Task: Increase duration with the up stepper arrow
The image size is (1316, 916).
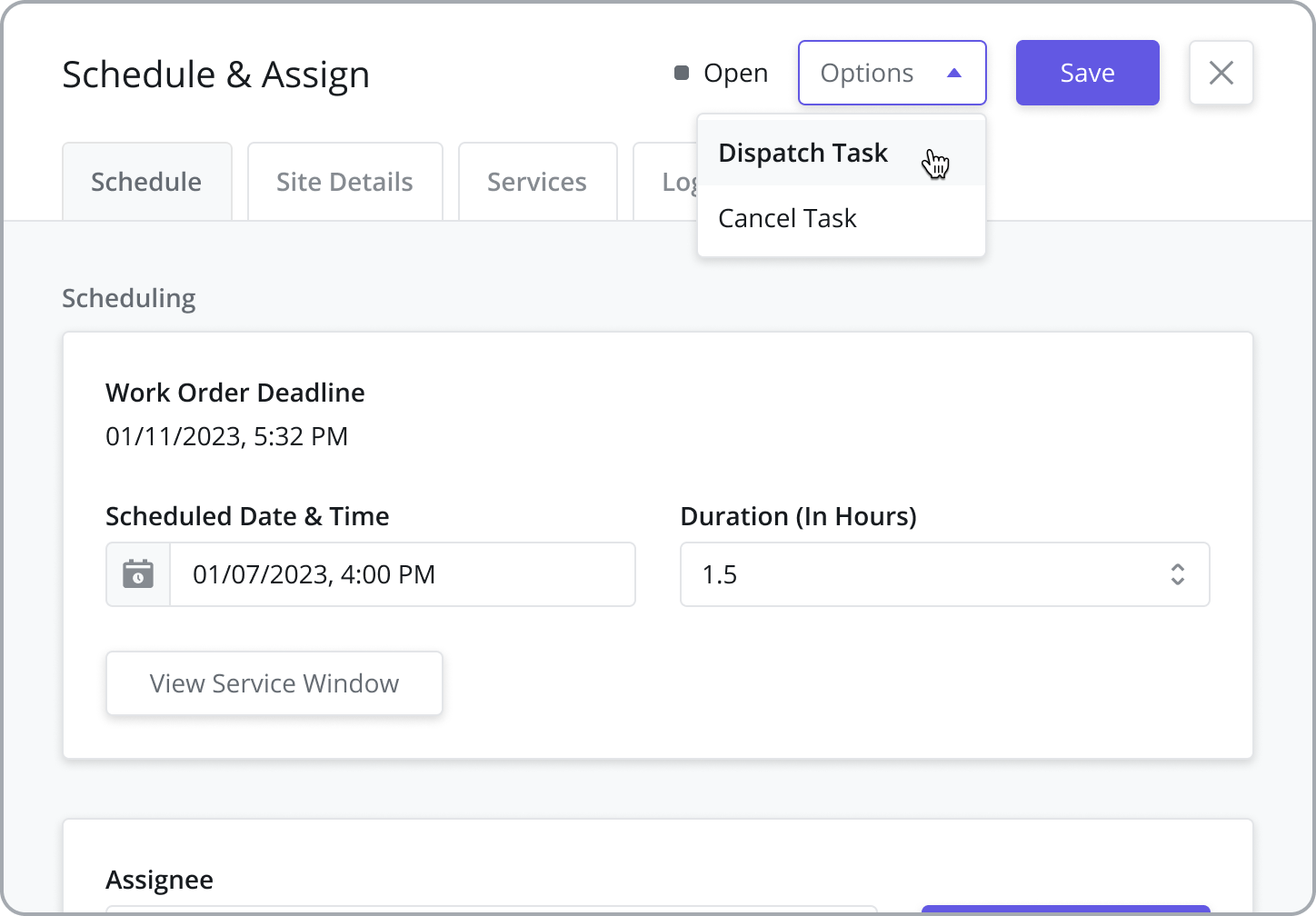Action: click(1177, 567)
